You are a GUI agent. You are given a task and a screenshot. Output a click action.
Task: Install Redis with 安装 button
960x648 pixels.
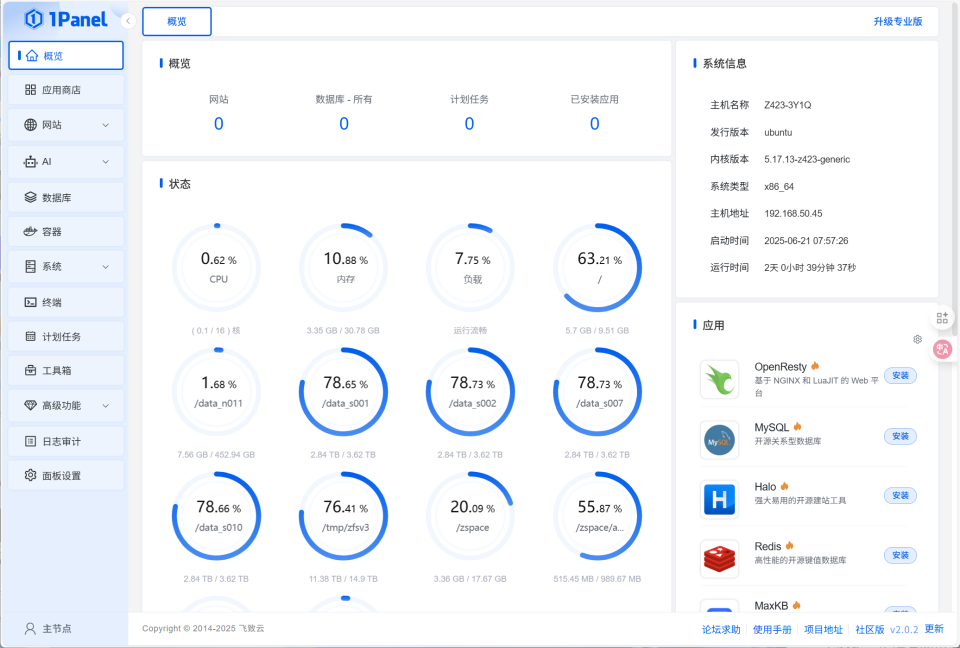(900, 555)
